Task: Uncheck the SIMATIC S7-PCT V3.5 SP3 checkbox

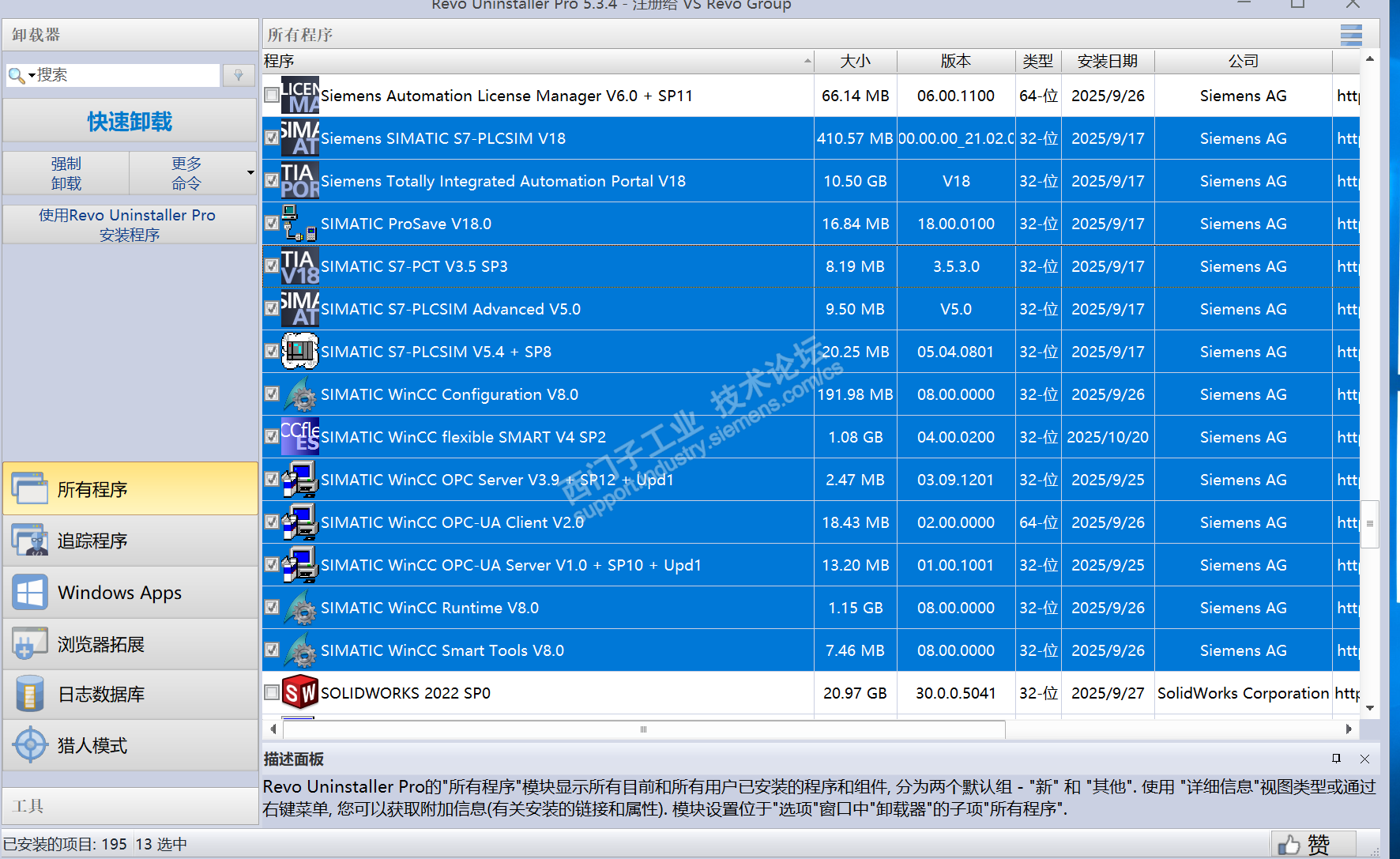Action: pyautogui.click(x=272, y=266)
